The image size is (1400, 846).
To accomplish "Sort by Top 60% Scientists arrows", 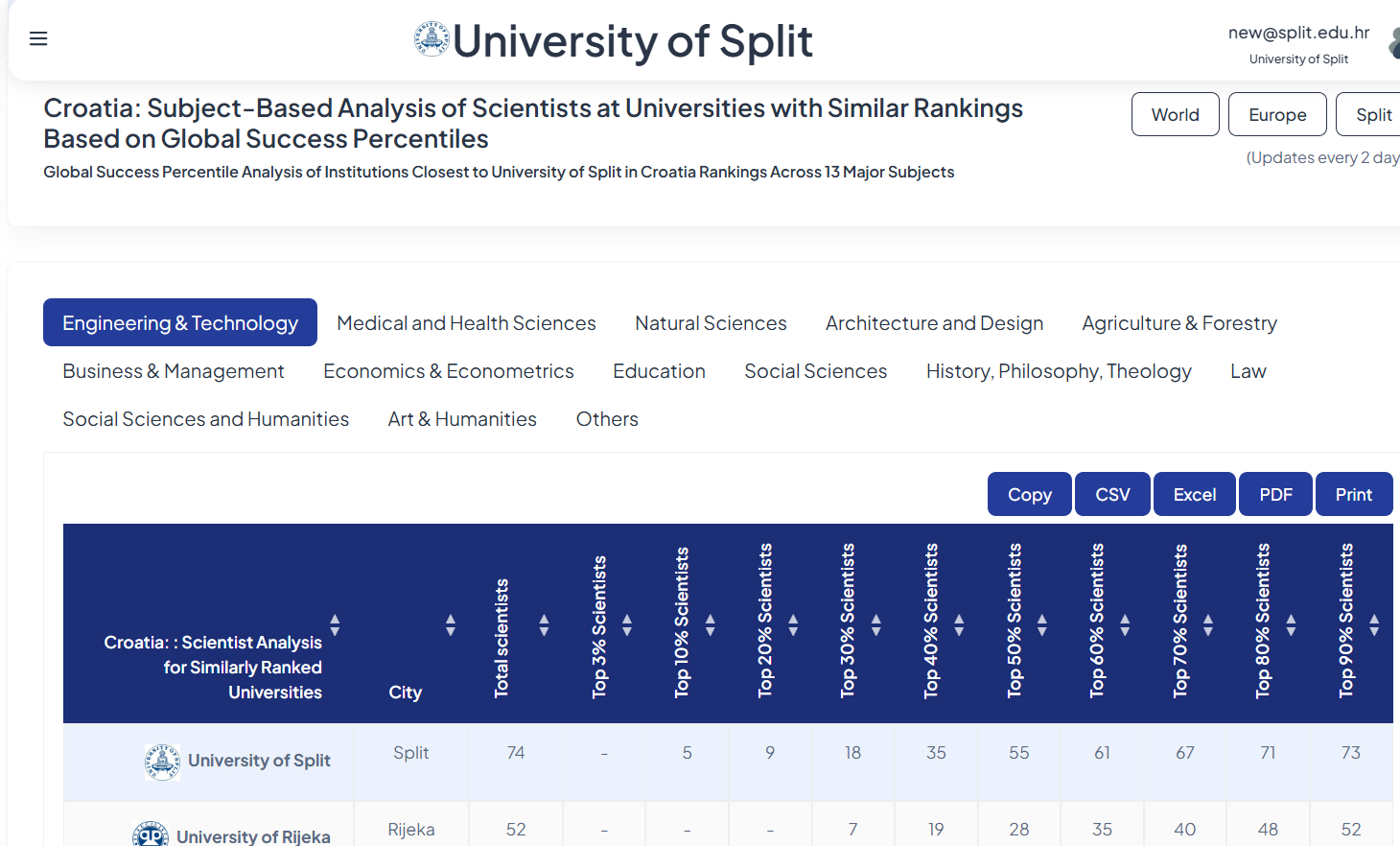I will click(x=1125, y=625).
